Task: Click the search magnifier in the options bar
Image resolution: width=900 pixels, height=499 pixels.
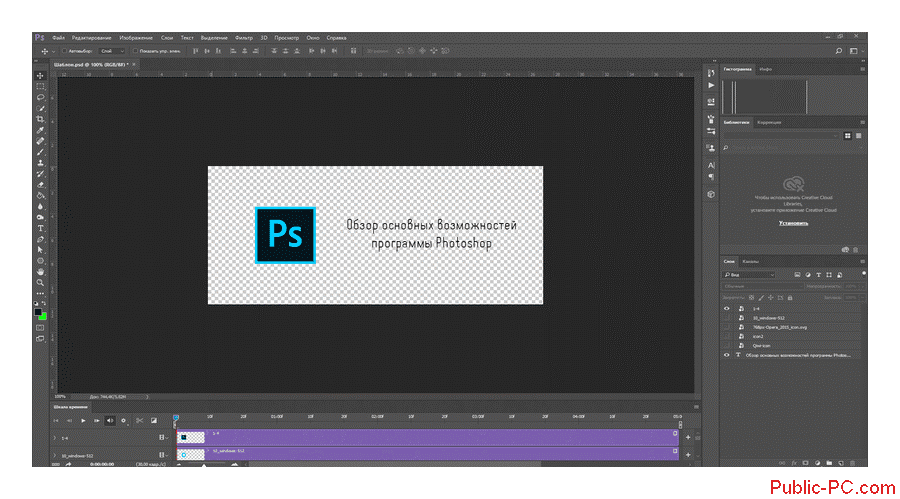Action: click(839, 51)
